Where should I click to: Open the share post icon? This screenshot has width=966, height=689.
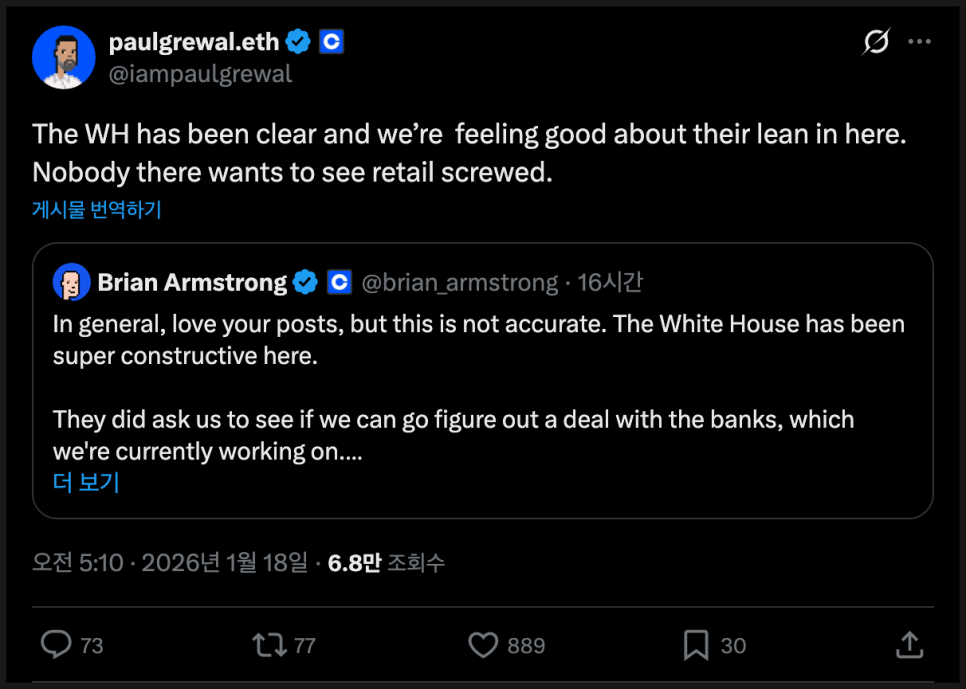pyautogui.click(x=908, y=645)
